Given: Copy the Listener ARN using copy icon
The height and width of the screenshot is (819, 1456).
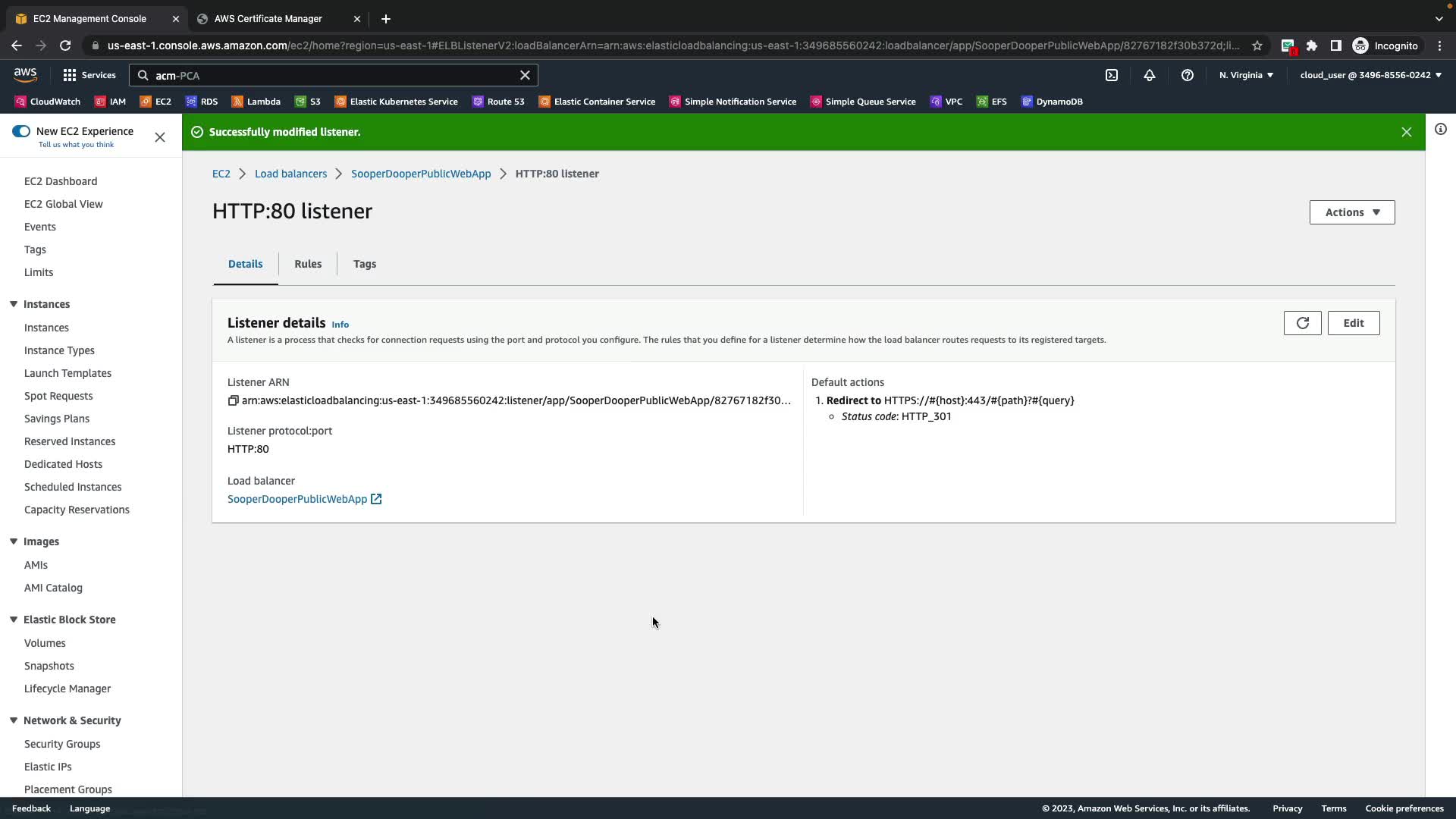Looking at the screenshot, I should [x=234, y=400].
